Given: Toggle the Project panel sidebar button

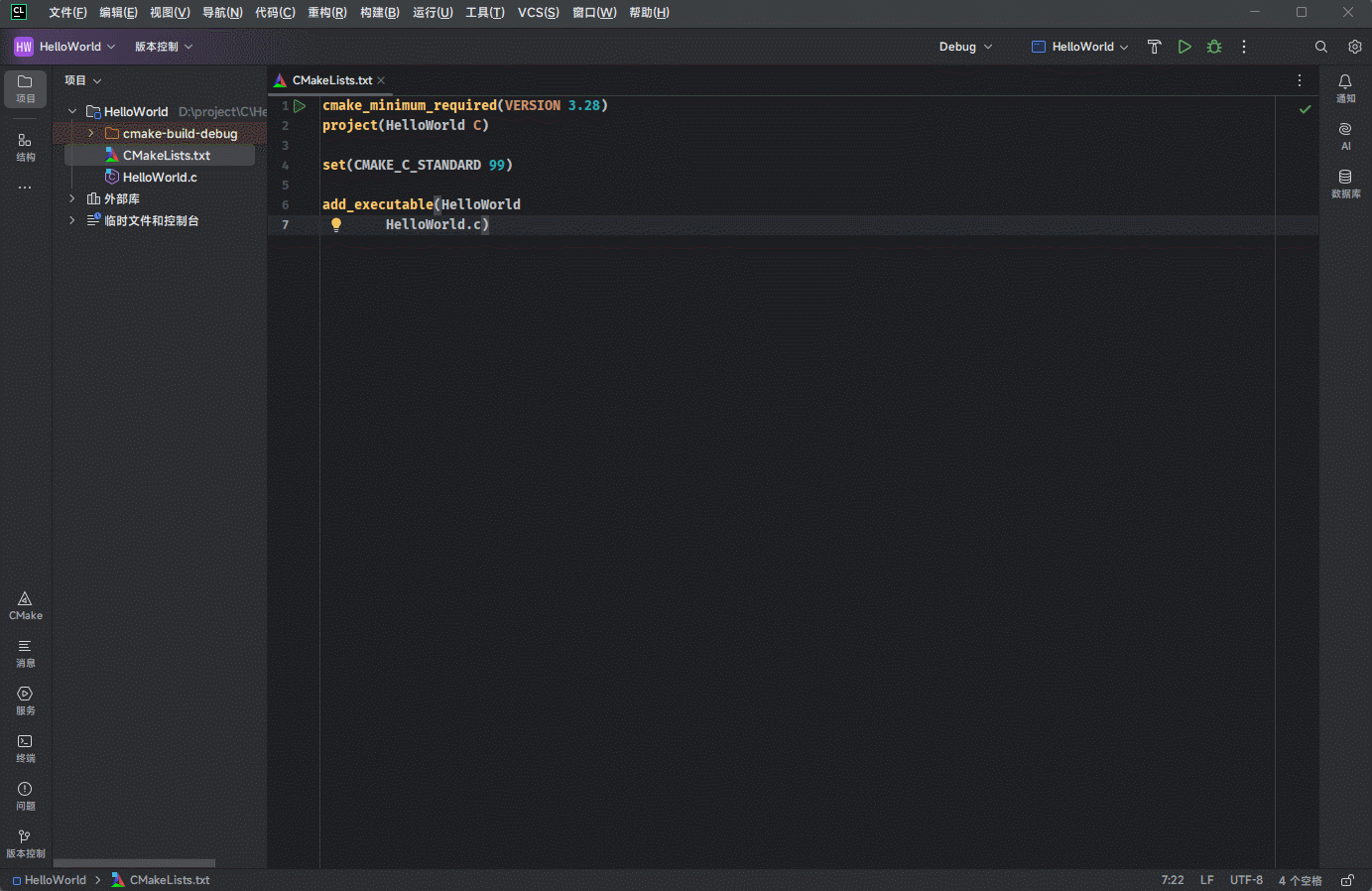Looking at the screenshot, I should 25,88.
